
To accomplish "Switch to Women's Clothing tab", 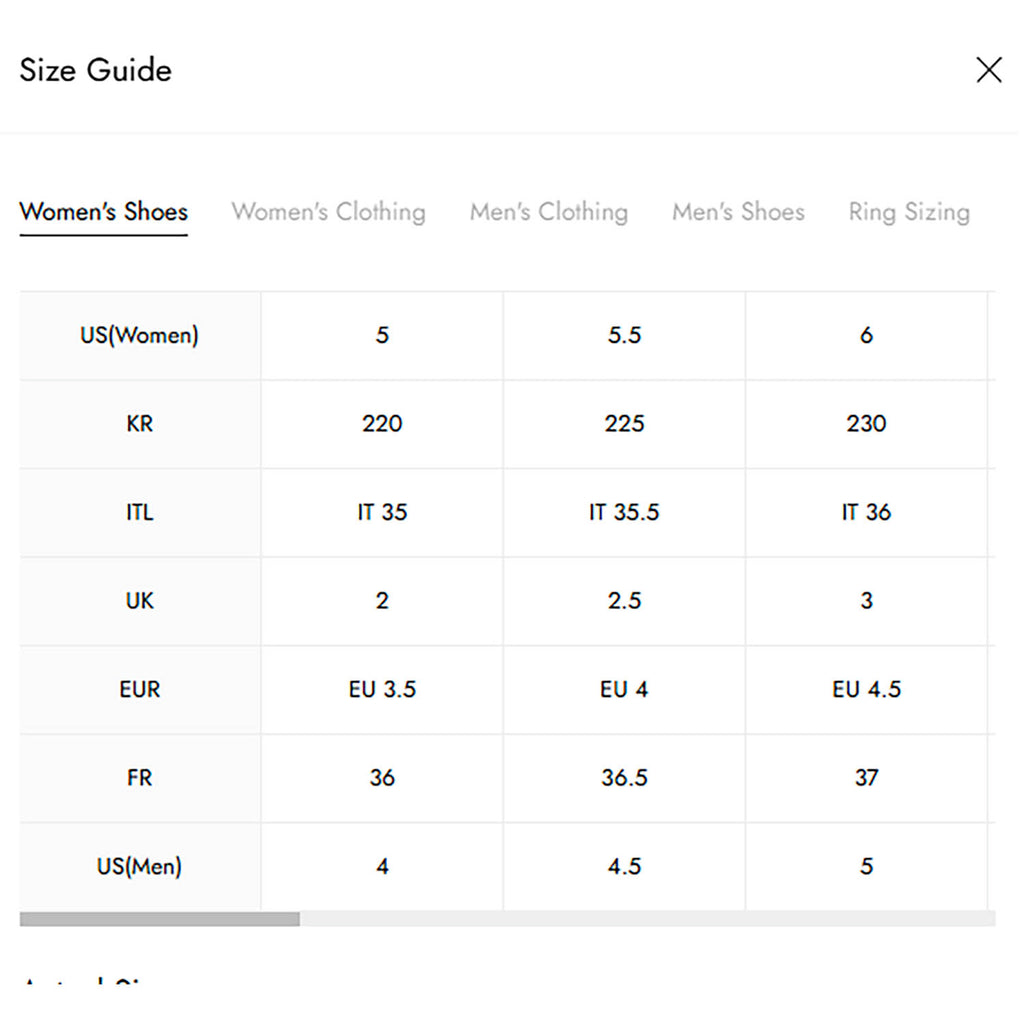I will tap(328, 212).
